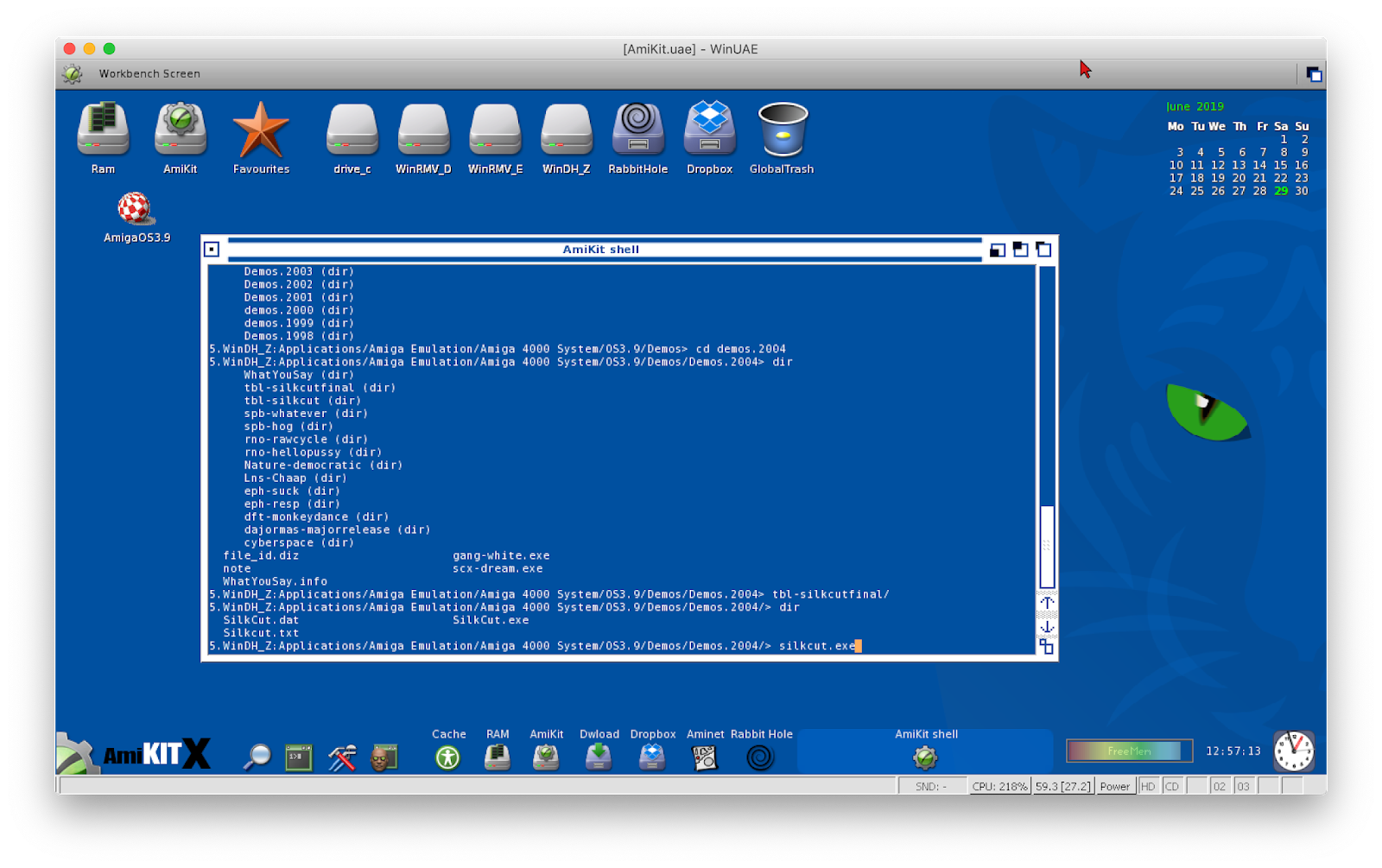Image resolution: width=1382 pixels, height=868 pixels.
Task: Click the face icon in dock
Action: (384, 757)
